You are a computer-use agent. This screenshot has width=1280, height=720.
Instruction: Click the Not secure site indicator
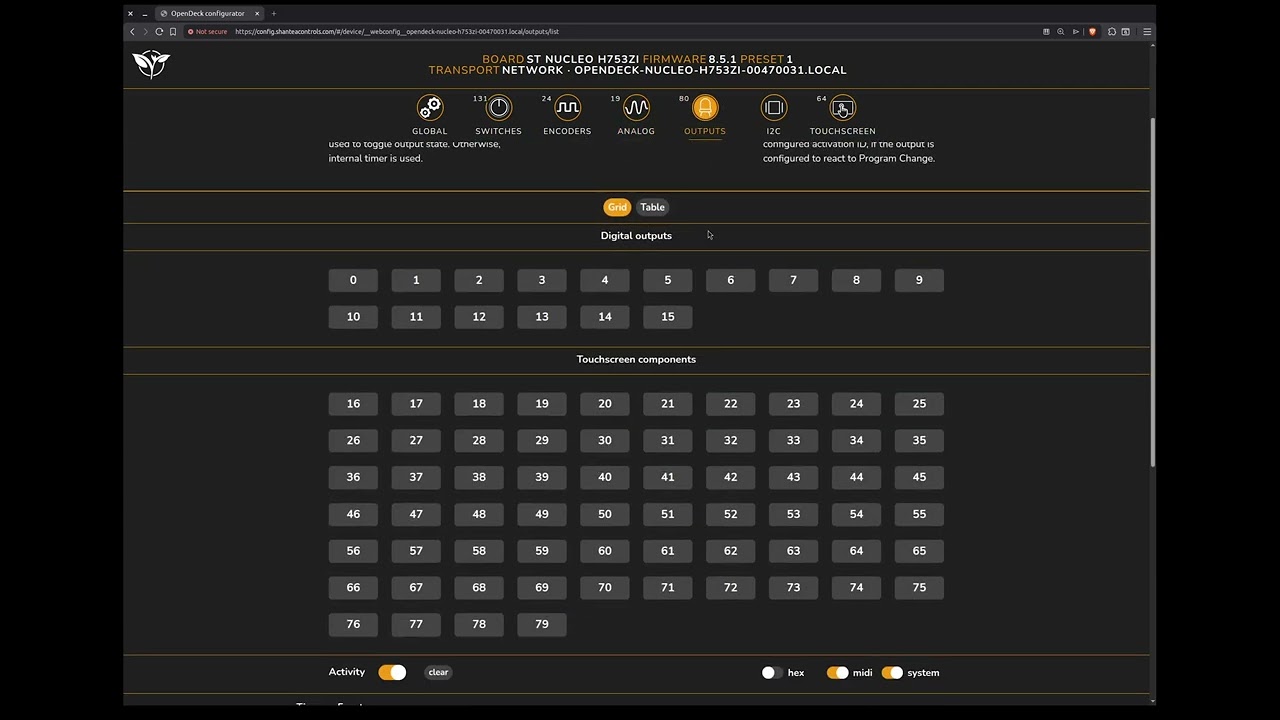coord(208,32)
